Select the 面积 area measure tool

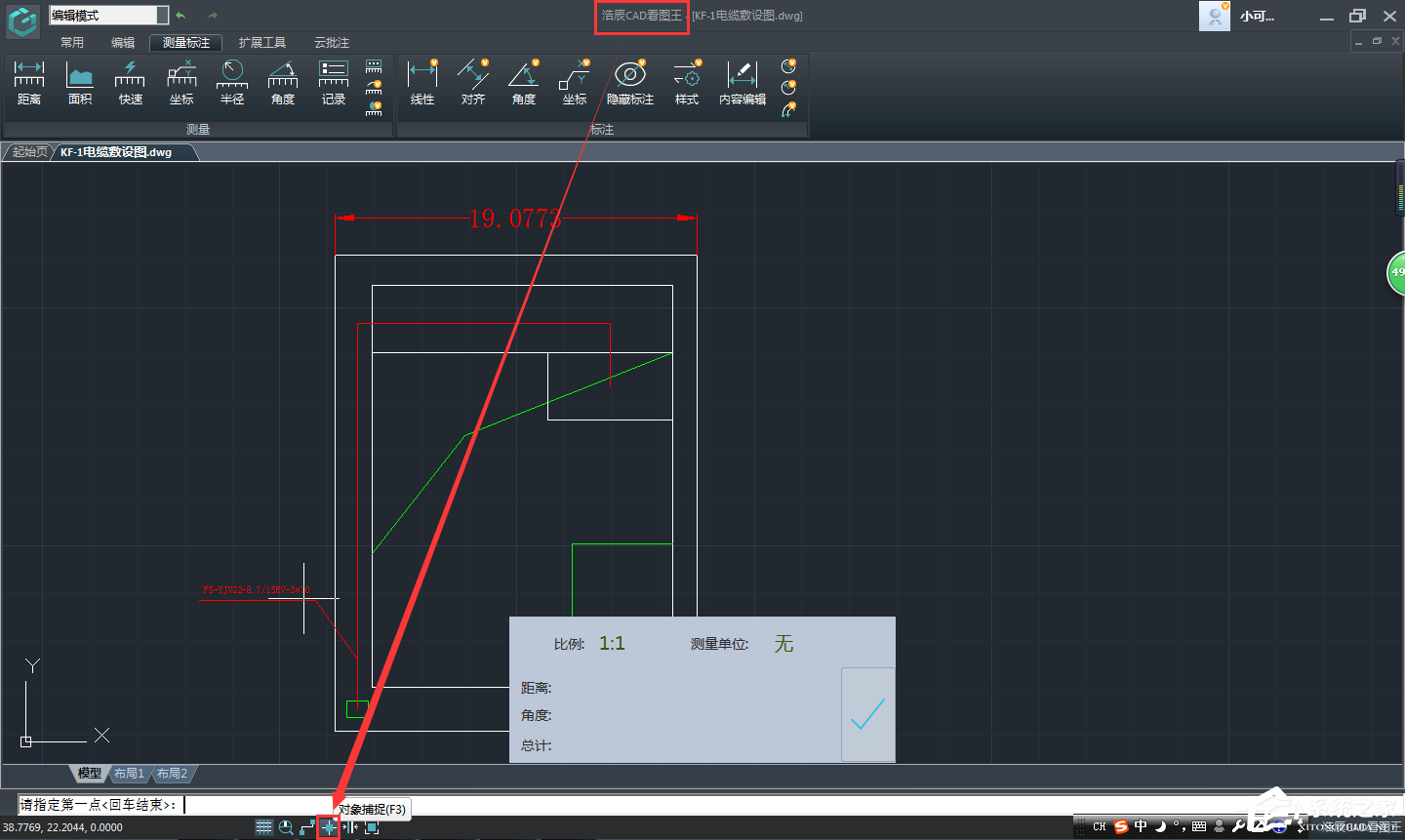point(80,83)
